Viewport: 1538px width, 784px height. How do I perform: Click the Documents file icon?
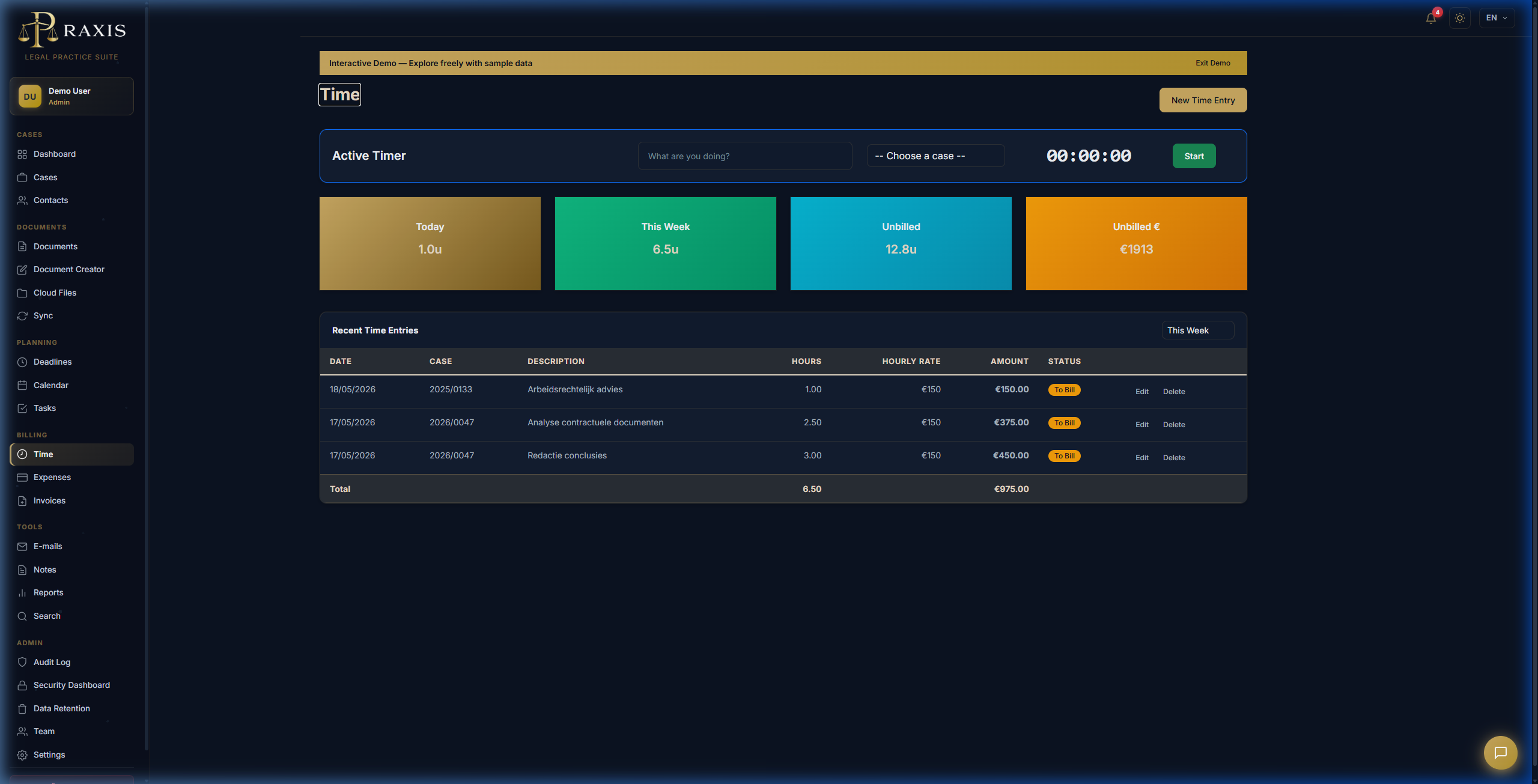tap(22, 247)
